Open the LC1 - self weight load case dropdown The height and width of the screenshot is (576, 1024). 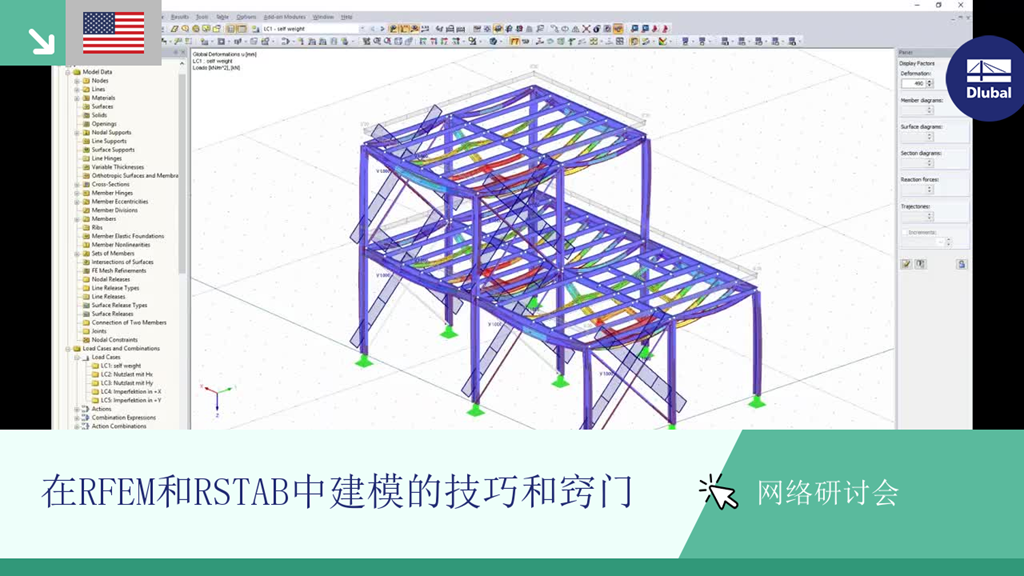(362, 29)
